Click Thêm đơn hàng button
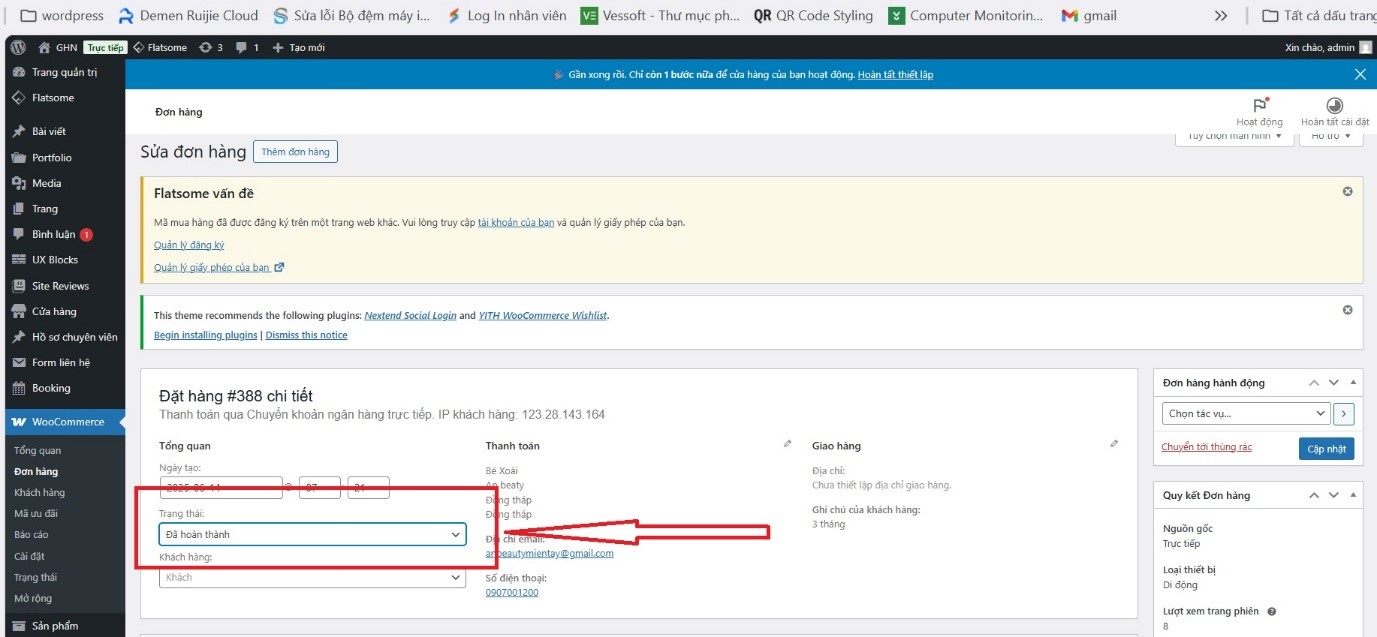This screenshot has width=1377, height=637. pos(295,152)
